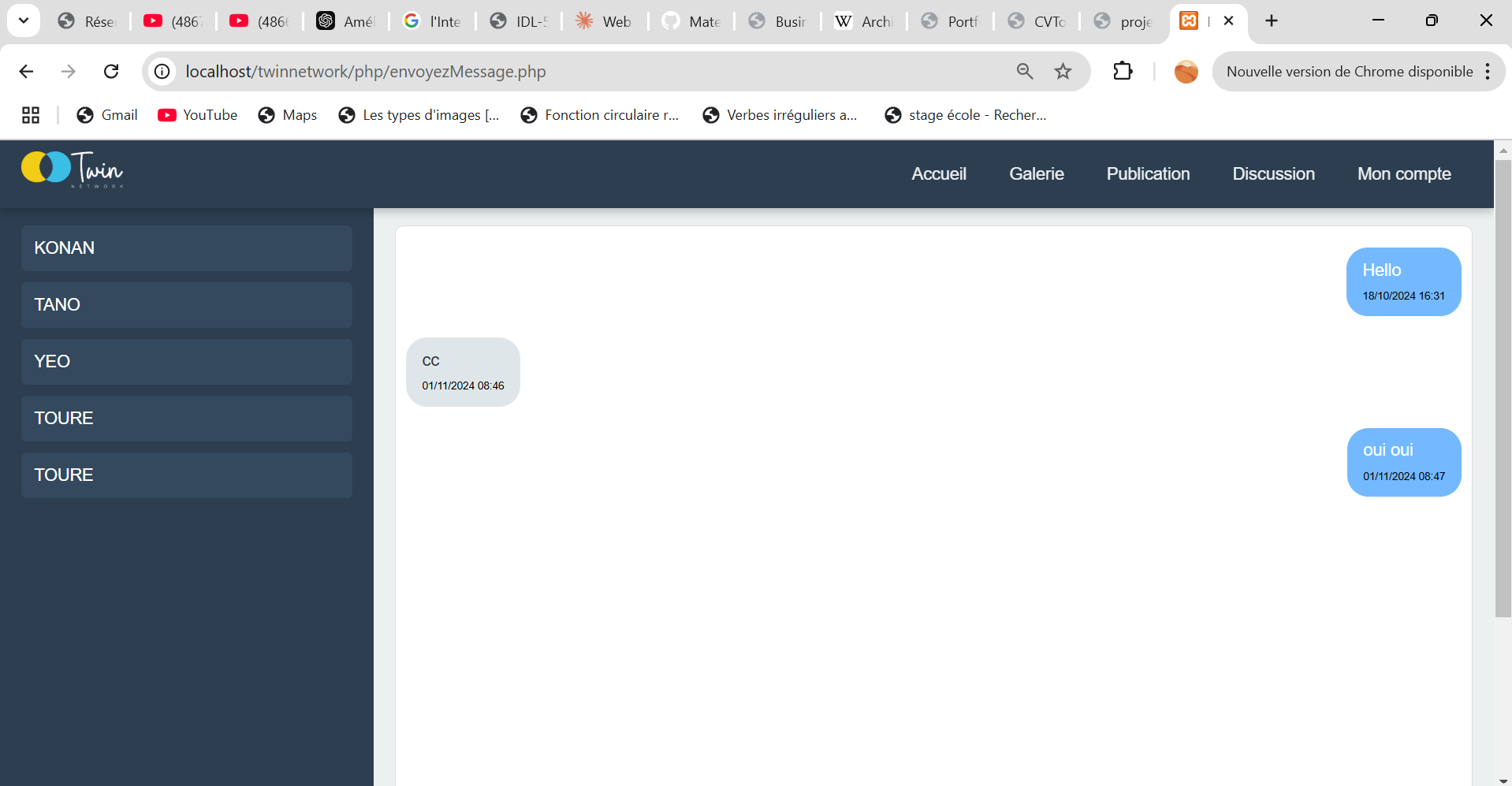This screenshot has height=786, width=1512.
Task: Open Gmail from the bookmarks bar
Action: [106, 114]
